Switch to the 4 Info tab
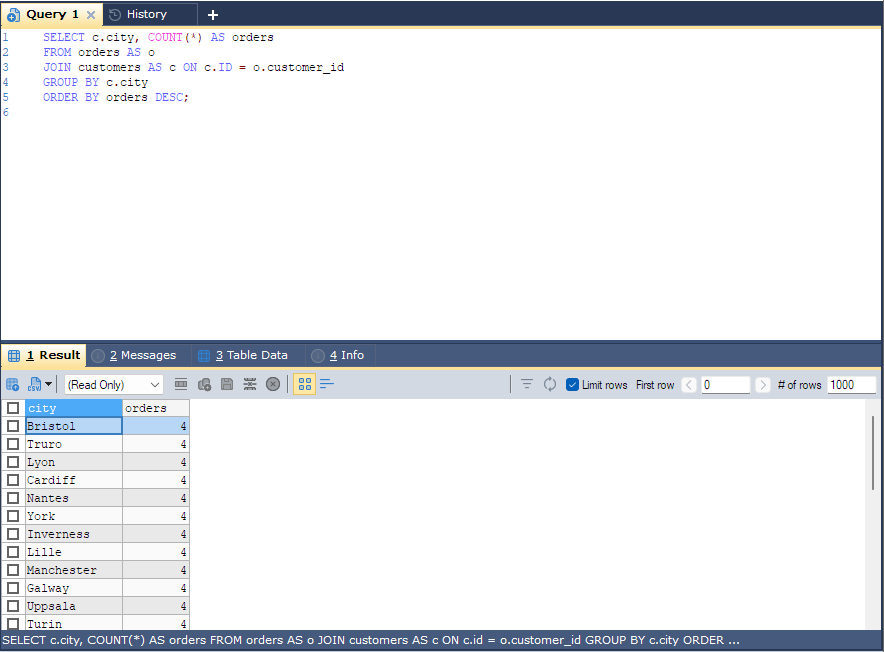The height and width of the screenshot is (652, 884). [341, 355]
